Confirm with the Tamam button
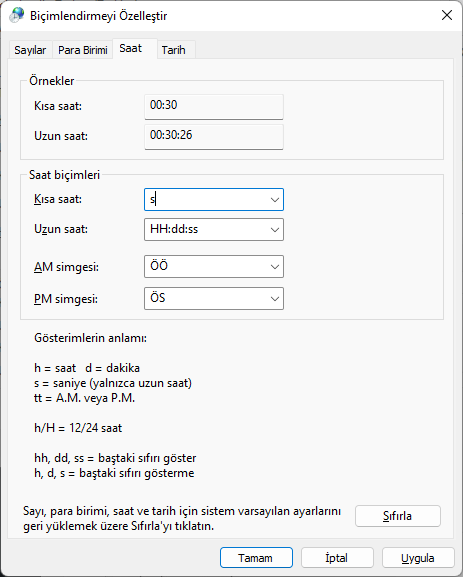Viewport: 463px width, 577px height. coord(256,558)
